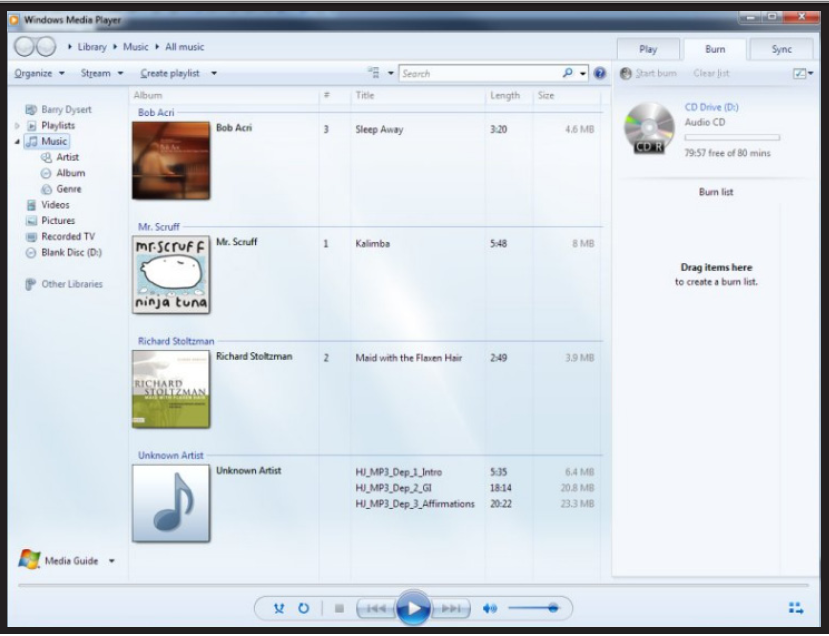
Task: Stop playback with the Stop button
Action: pos(339,609)
